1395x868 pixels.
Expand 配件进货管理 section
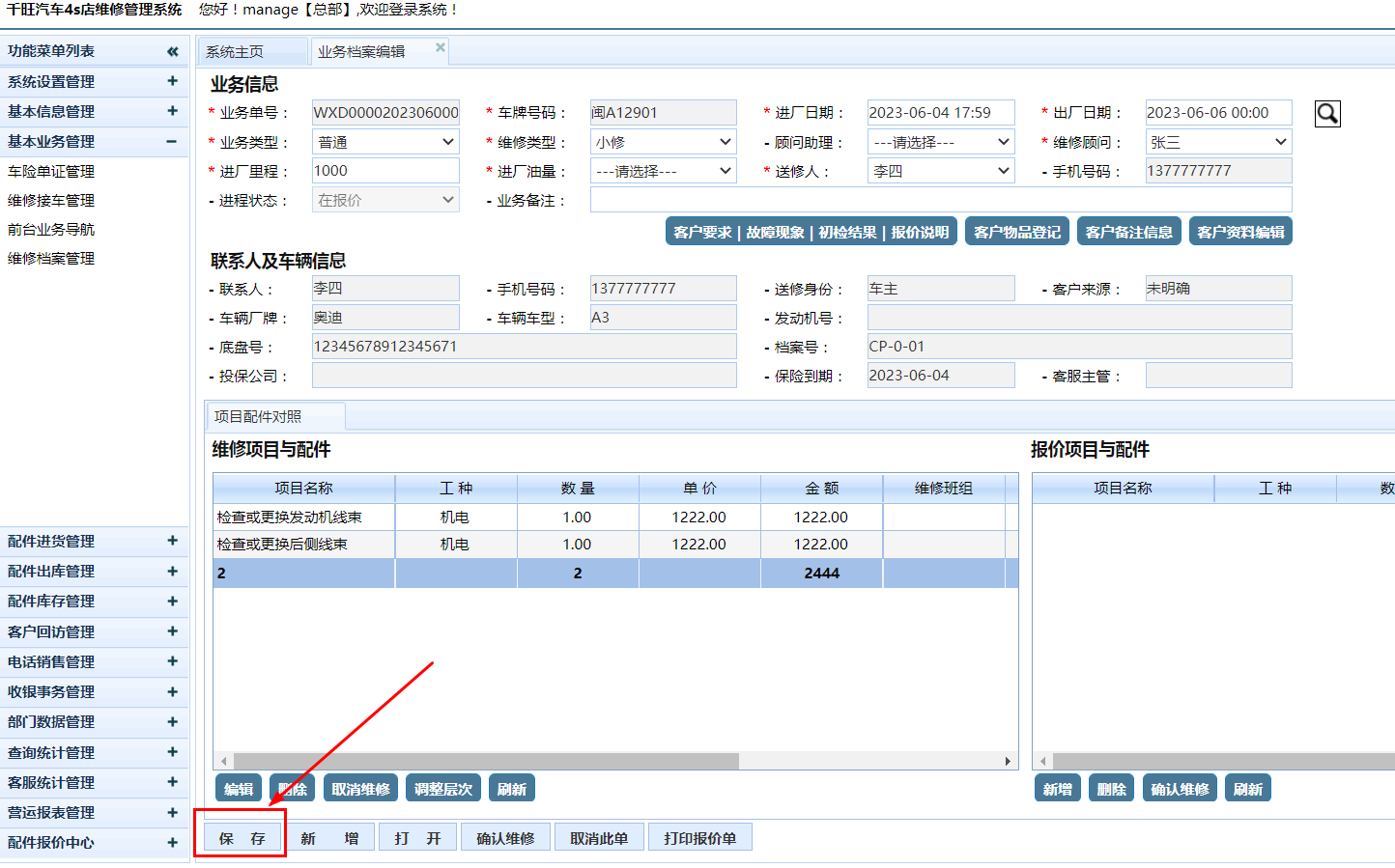click(172, 541)
